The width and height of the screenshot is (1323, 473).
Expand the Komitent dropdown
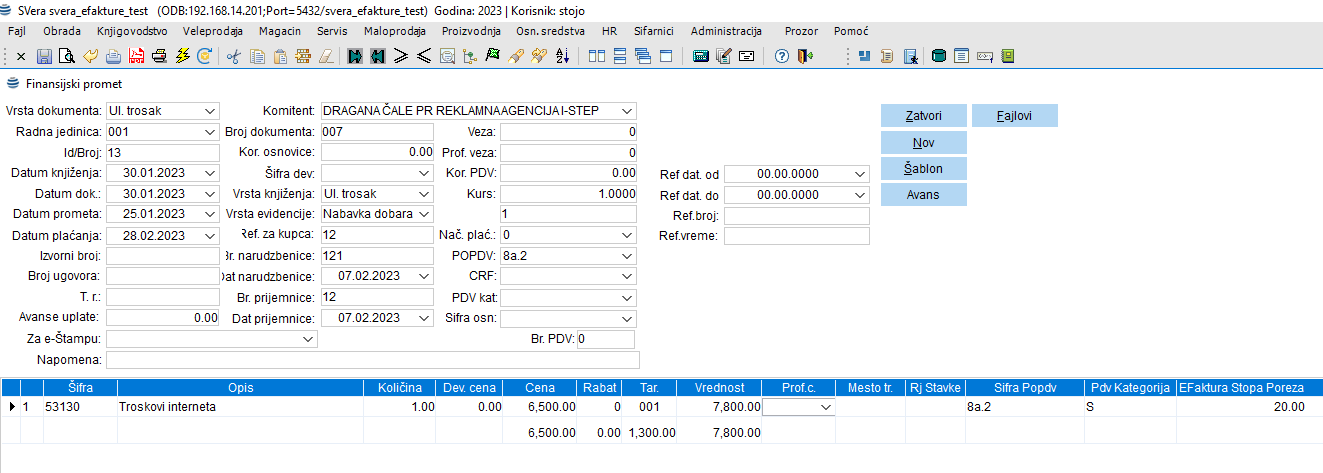point(626,110)
